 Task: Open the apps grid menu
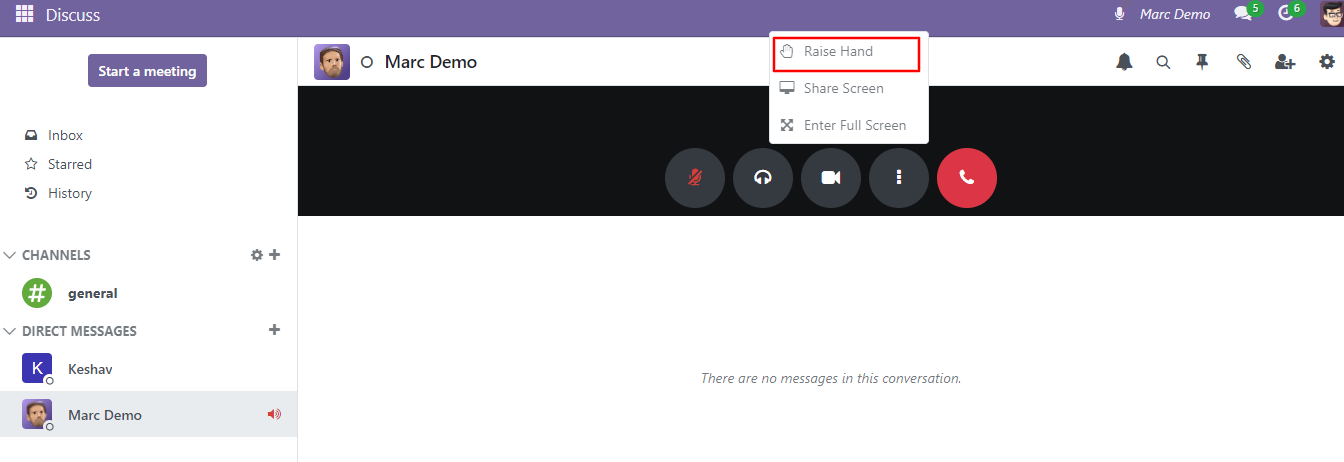(x=24, y=14)
